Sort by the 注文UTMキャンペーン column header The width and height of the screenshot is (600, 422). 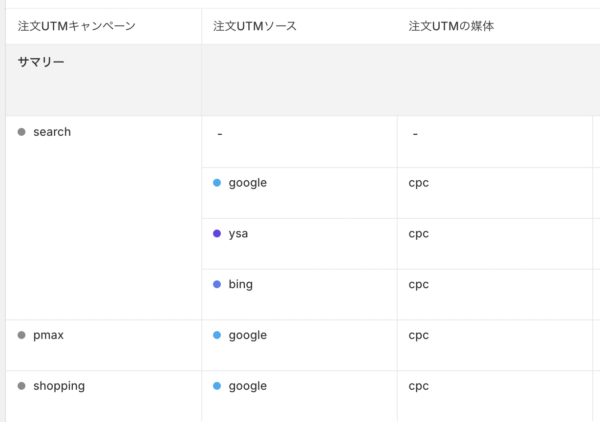click(76, 25)
